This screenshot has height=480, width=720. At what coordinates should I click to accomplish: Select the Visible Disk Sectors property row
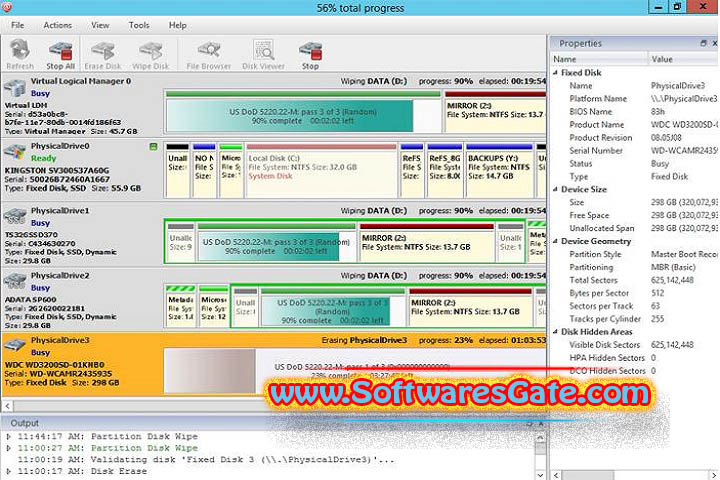[x=635, y=345]
